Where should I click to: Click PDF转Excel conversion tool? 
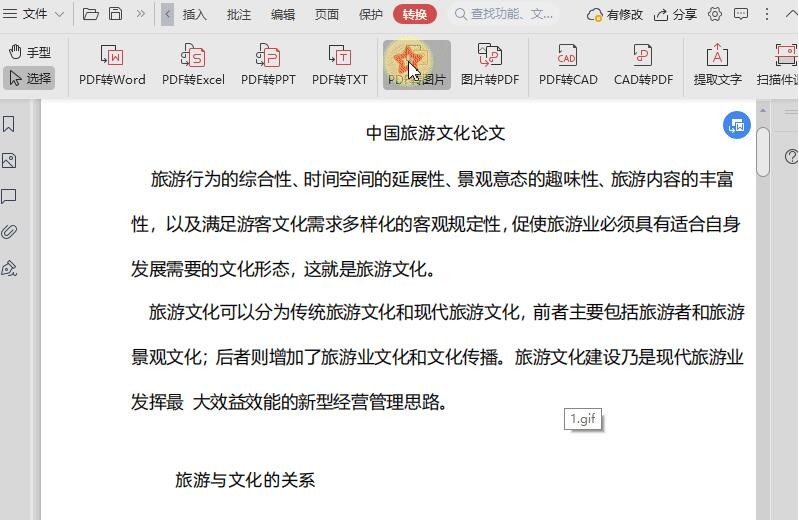(193, 65)
